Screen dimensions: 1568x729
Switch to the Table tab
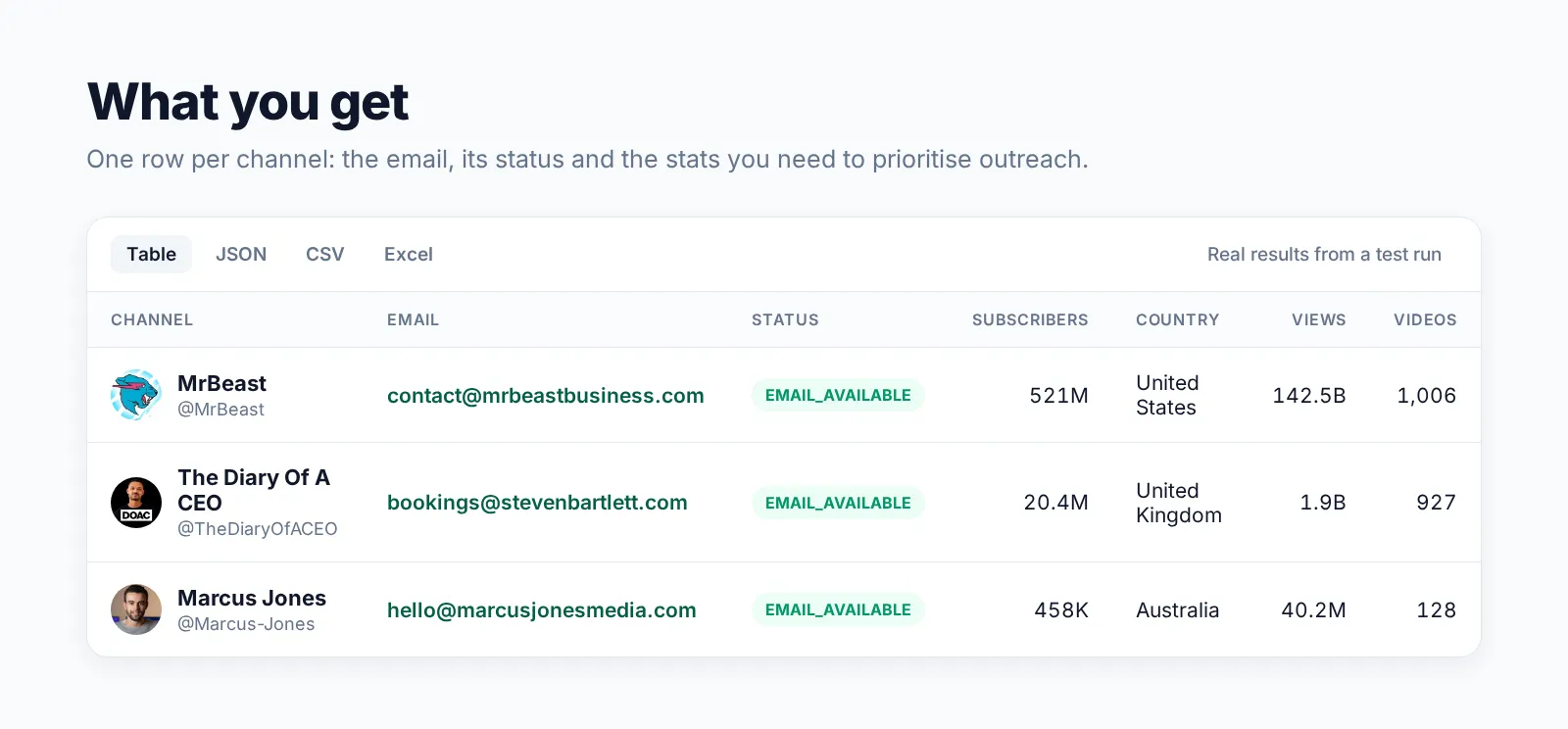point(151,254)
